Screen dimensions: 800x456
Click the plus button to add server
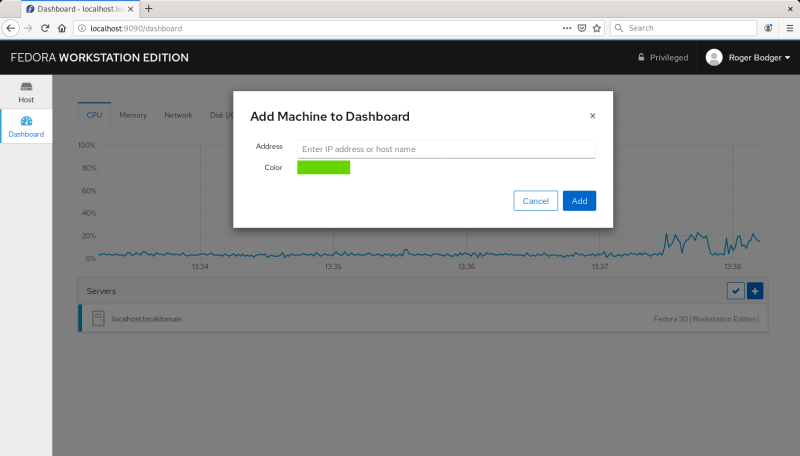(x=755, y=291)
